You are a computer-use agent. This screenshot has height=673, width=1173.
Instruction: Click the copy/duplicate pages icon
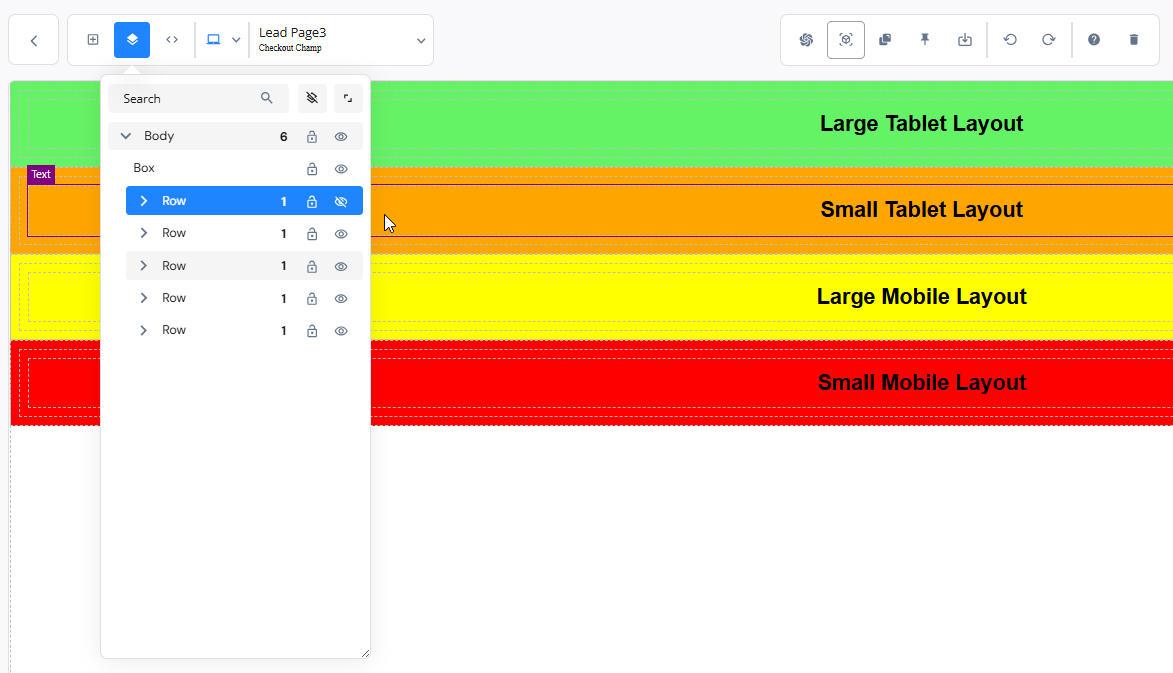885,40
